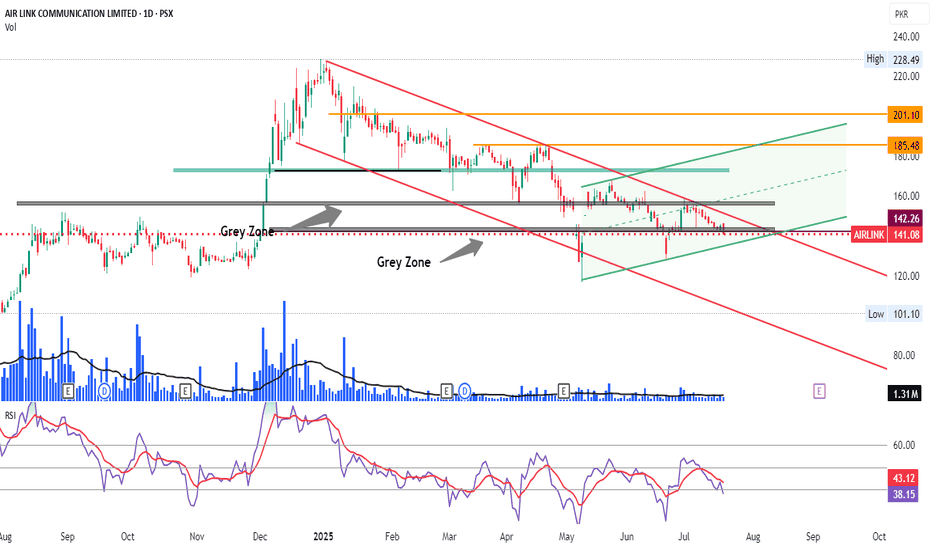Select the orange 185.48 price label
The image size is (932, 550).
coord(905,145)
